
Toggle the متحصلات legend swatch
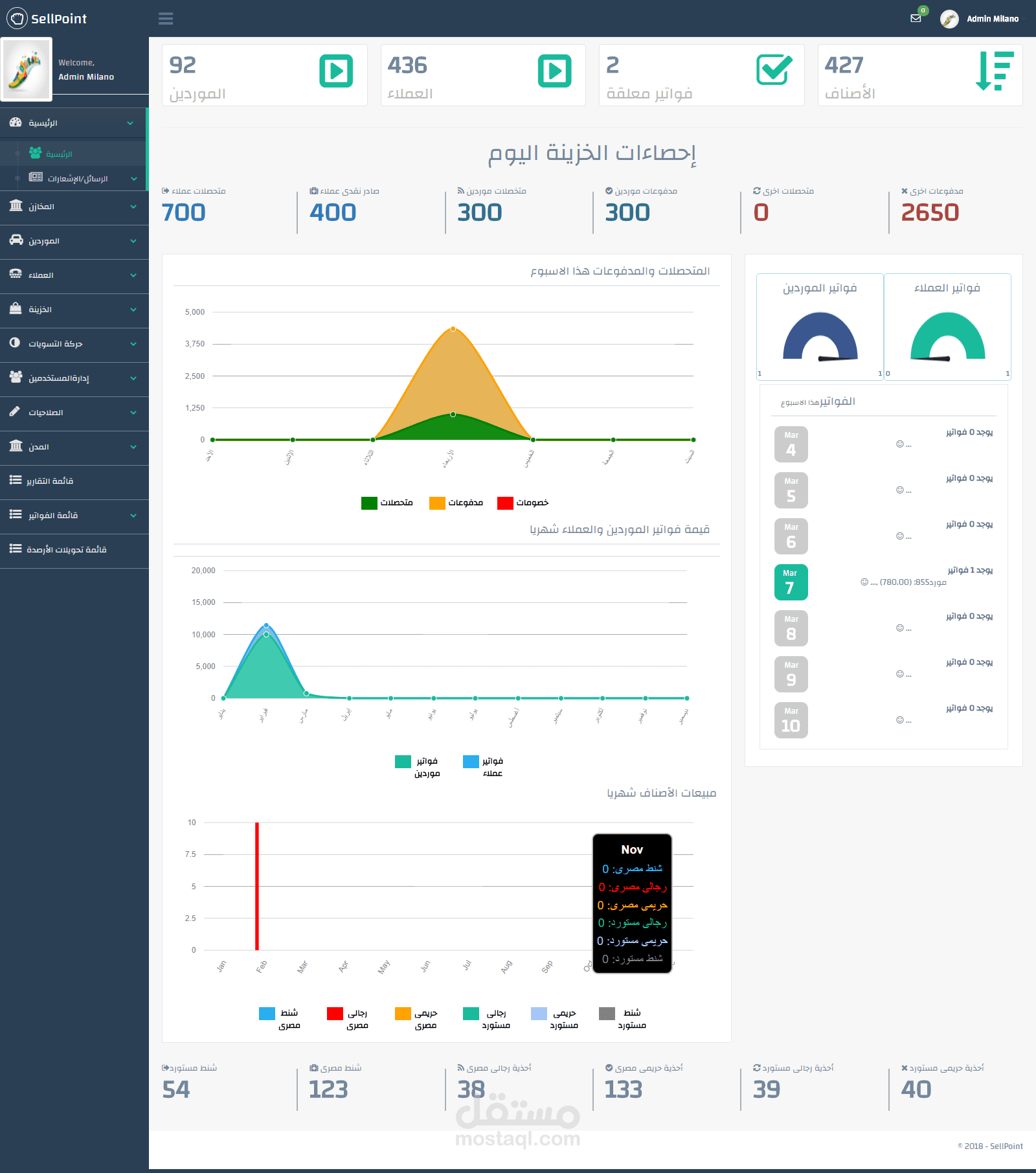pos(369,503)
